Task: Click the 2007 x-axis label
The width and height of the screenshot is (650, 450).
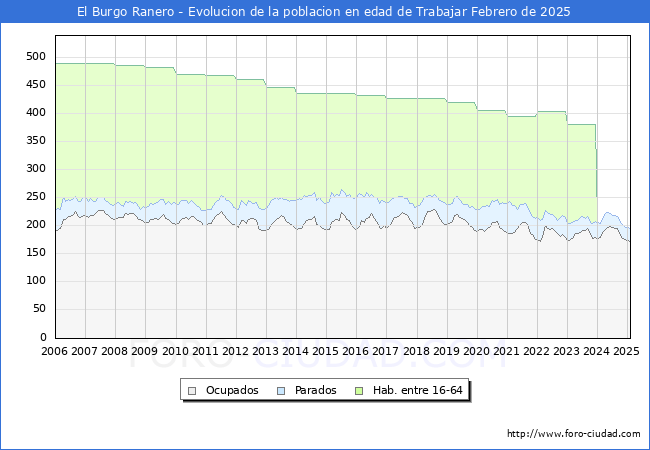Action: coord(84,351)
